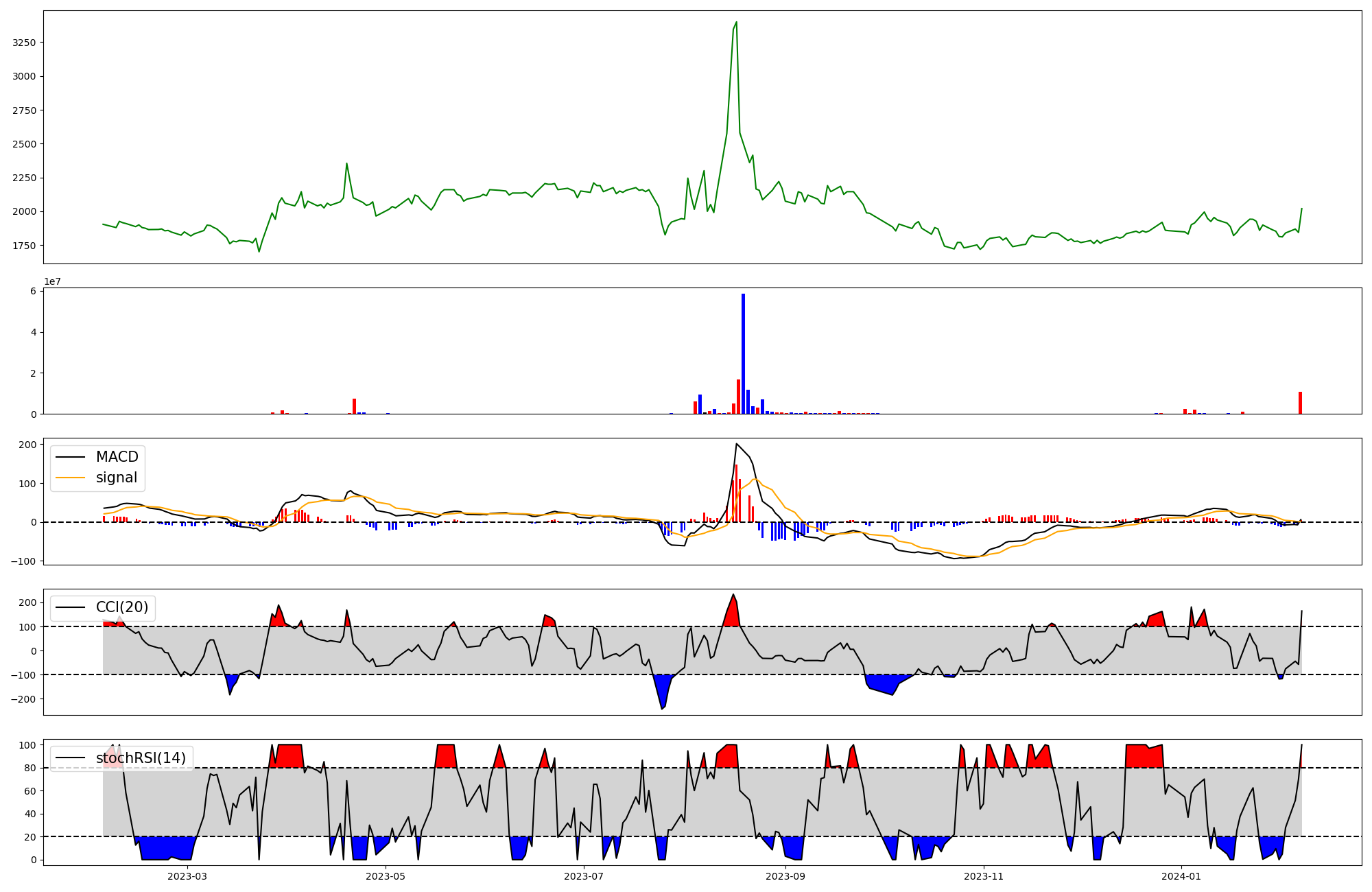Click the 2000 tick on price axis

pyautogui.click(x=24, y=212)
